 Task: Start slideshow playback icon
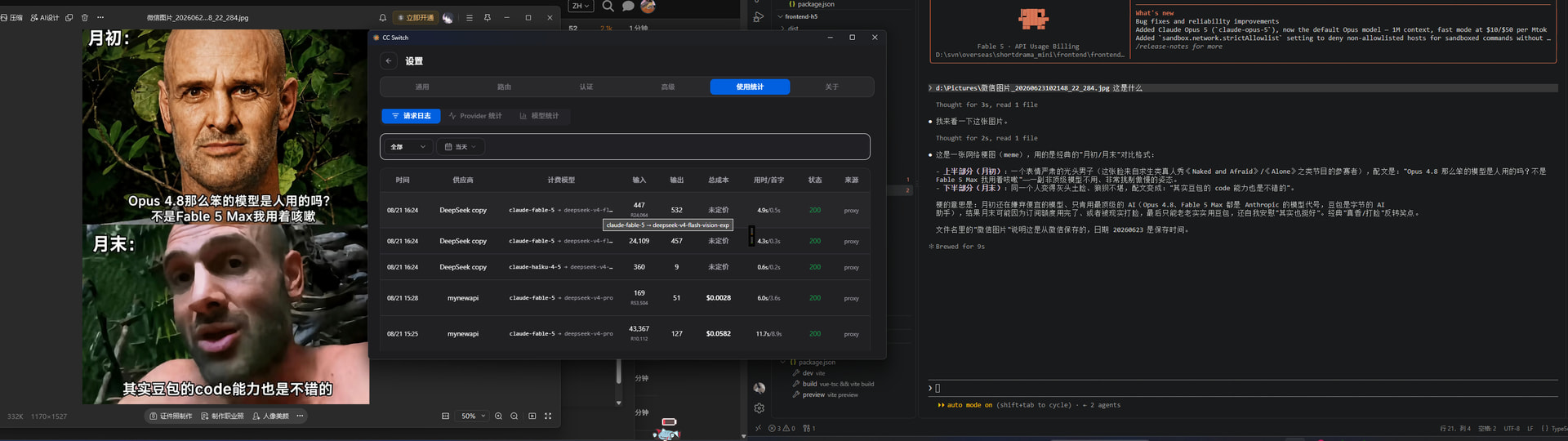(x=532, y=416)
